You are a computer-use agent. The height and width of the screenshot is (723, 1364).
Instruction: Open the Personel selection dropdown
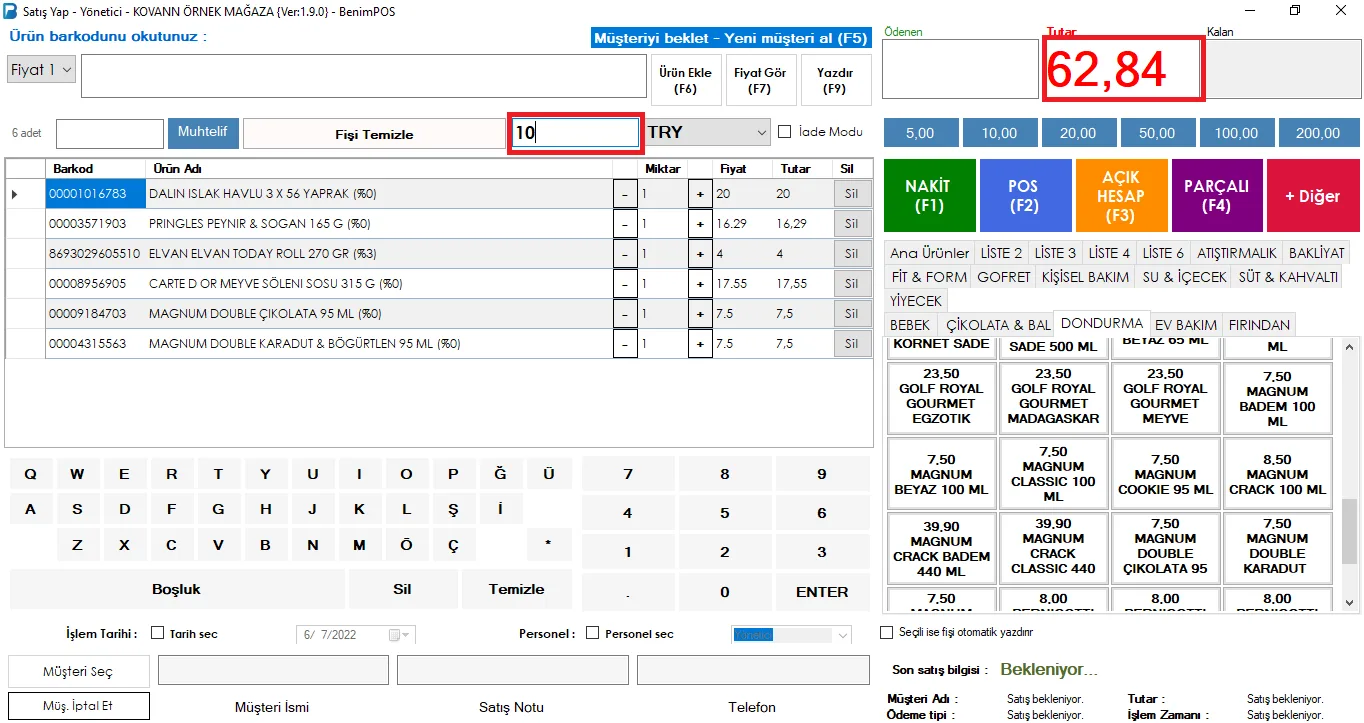pyautogui.click(x=842, y=635)
